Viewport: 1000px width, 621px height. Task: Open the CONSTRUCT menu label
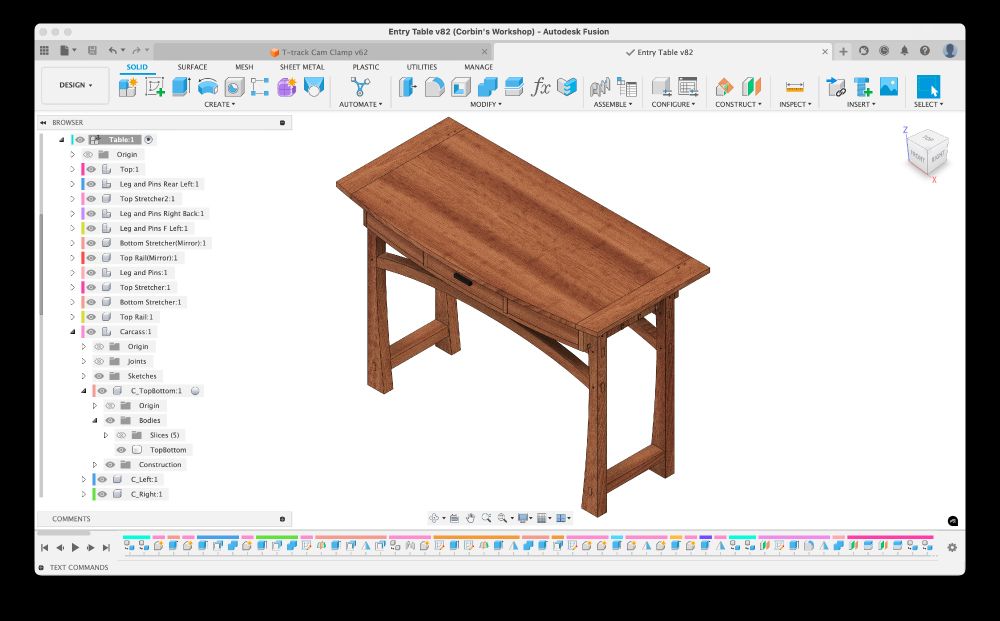[x=739, y=105]
